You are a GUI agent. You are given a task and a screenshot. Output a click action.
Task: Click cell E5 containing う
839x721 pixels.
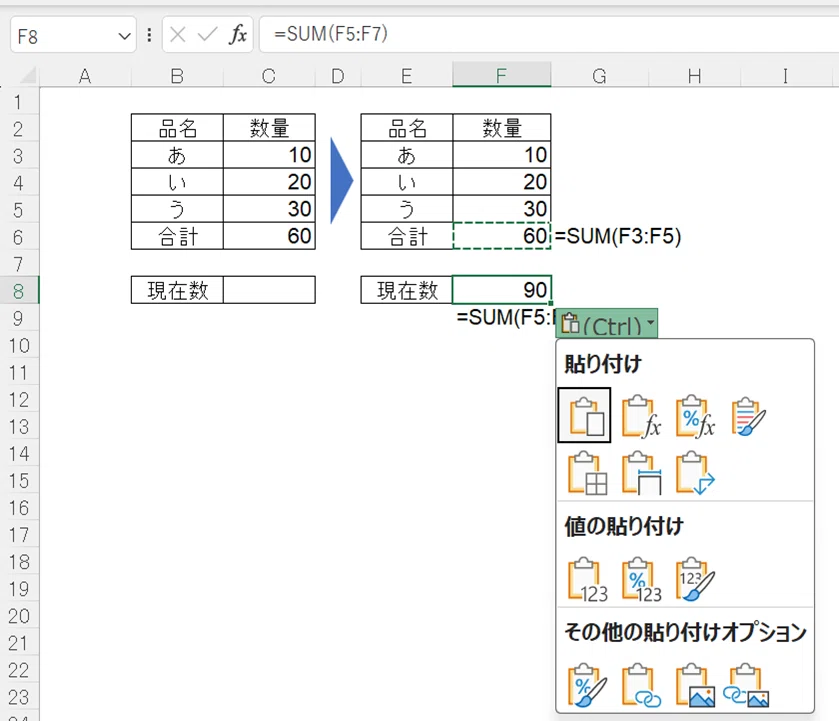click(x=407, y=209)
